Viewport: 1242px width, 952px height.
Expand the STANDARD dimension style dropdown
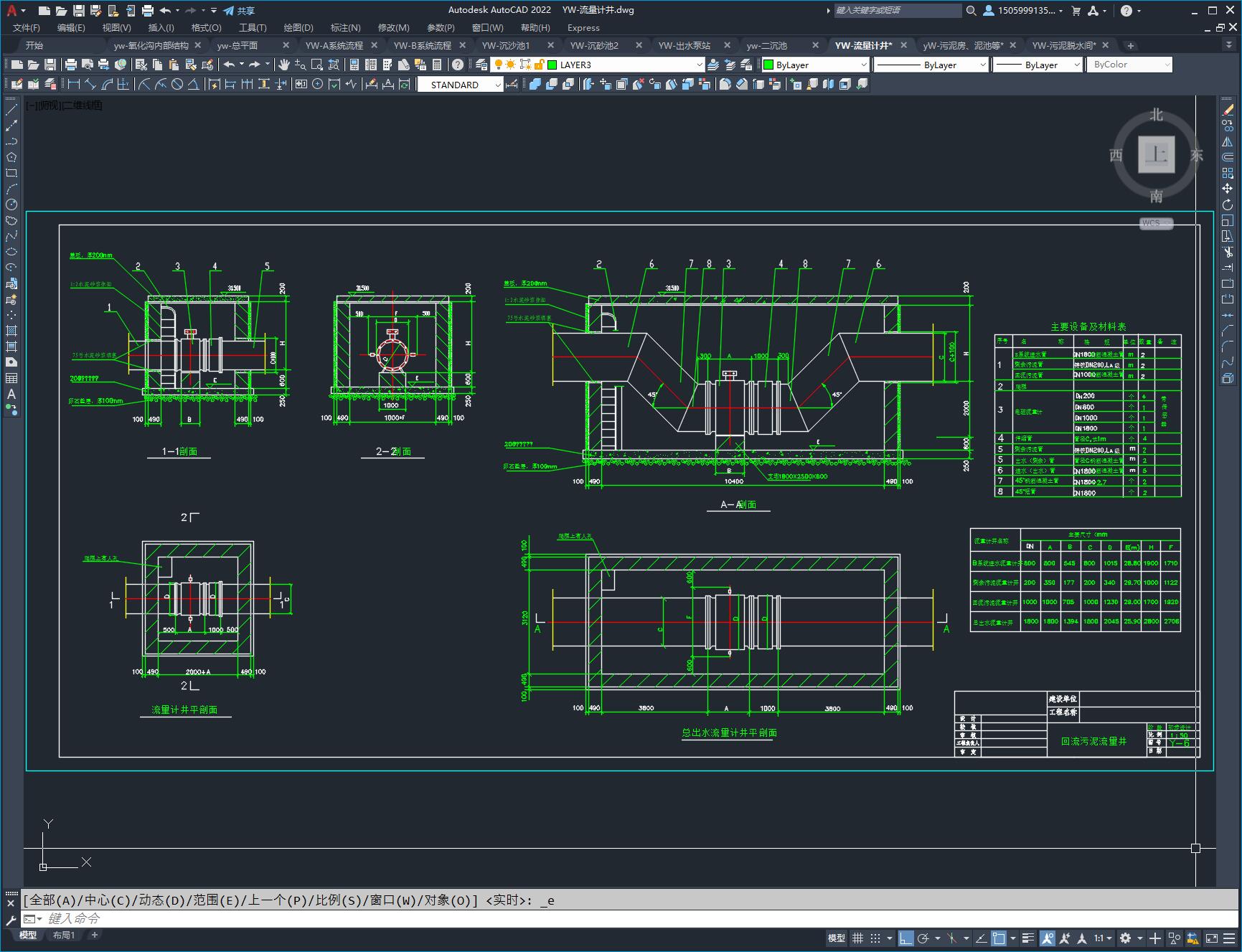click(x=498, y=85)
